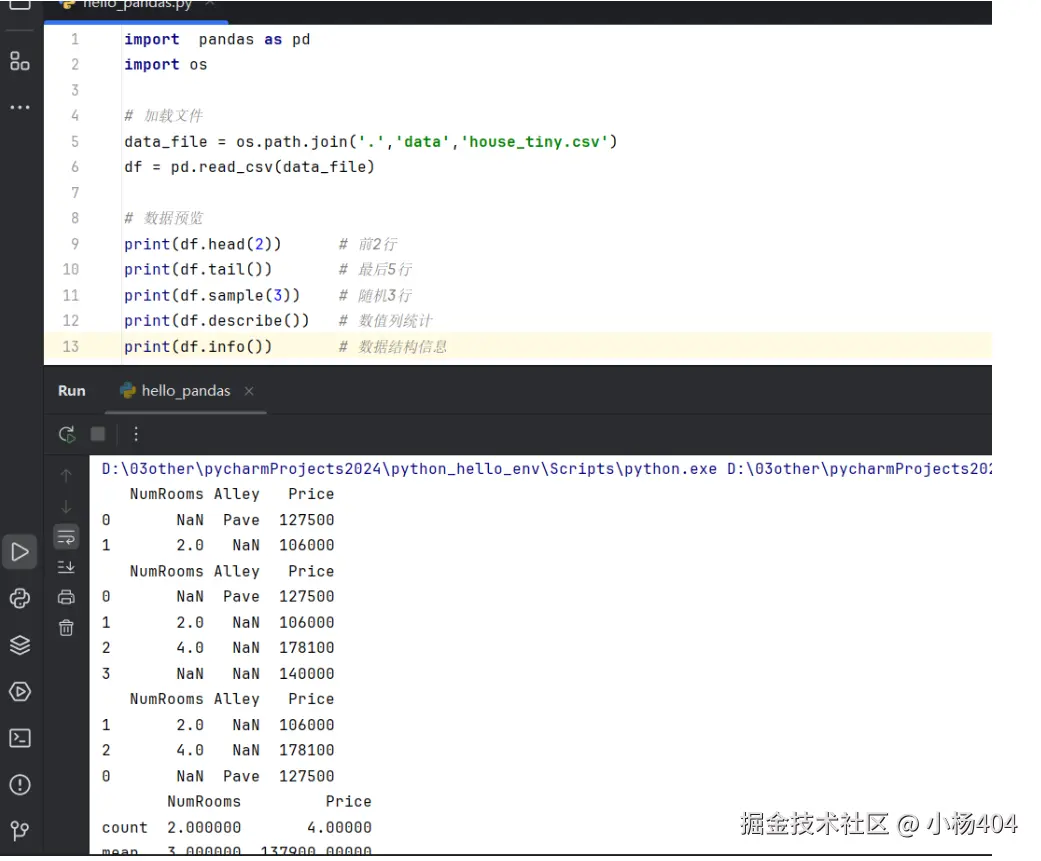Open the Python Packages layers icon
Screen dimensions: 1041x861
pyautogui.click(x=20, y=645)
